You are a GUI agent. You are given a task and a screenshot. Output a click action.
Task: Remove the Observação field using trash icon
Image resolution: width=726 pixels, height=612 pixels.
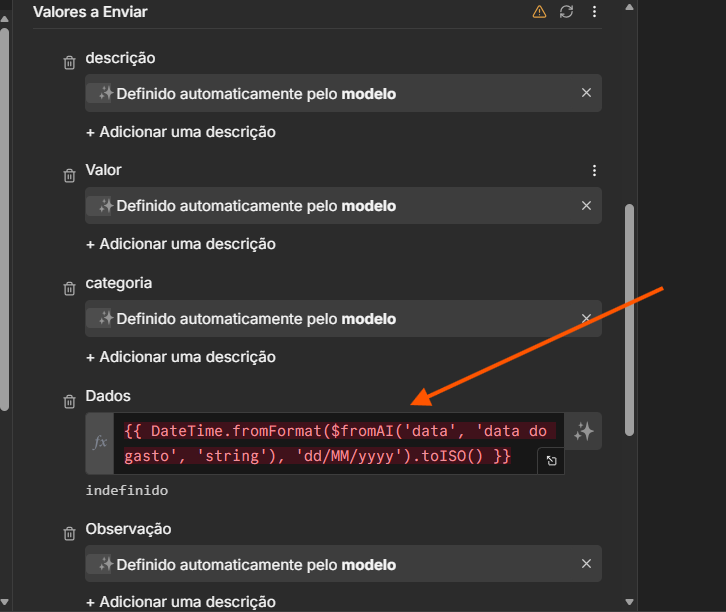[x=70, y=533]
